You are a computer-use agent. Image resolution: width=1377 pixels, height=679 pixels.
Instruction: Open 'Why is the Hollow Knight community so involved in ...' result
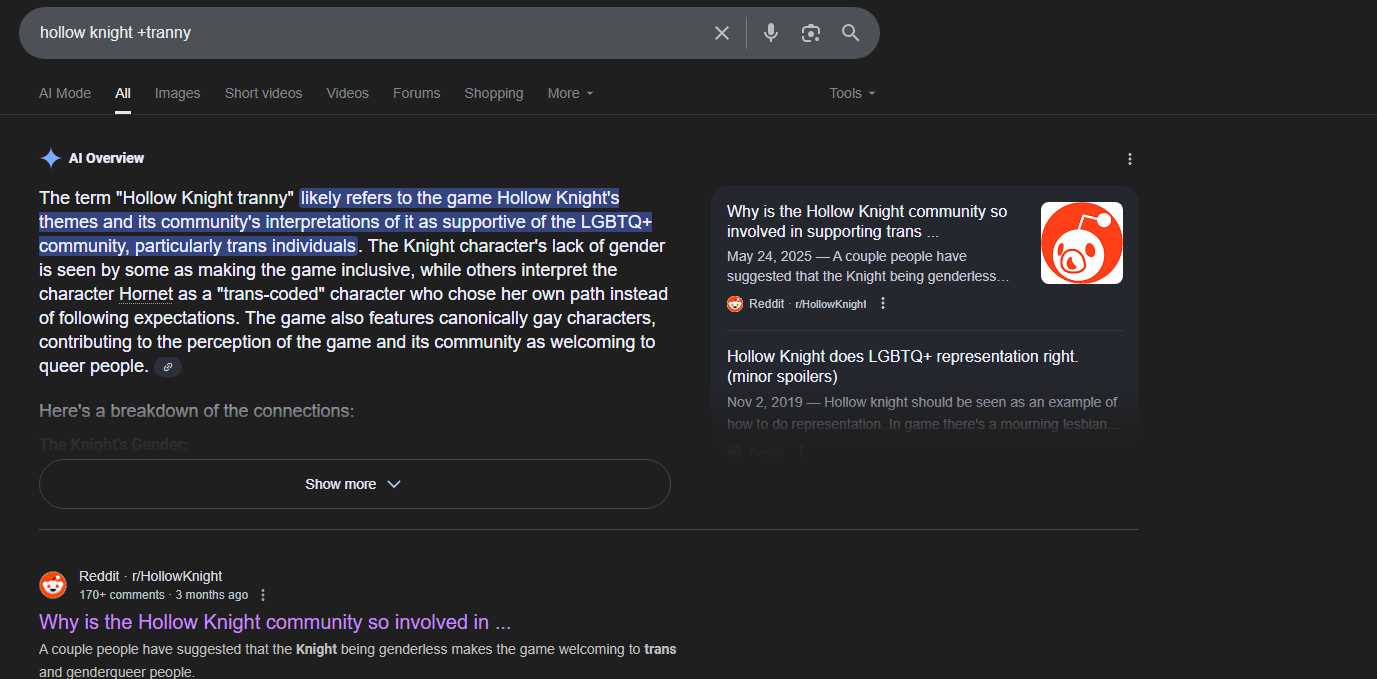click(x=275, y=622)
